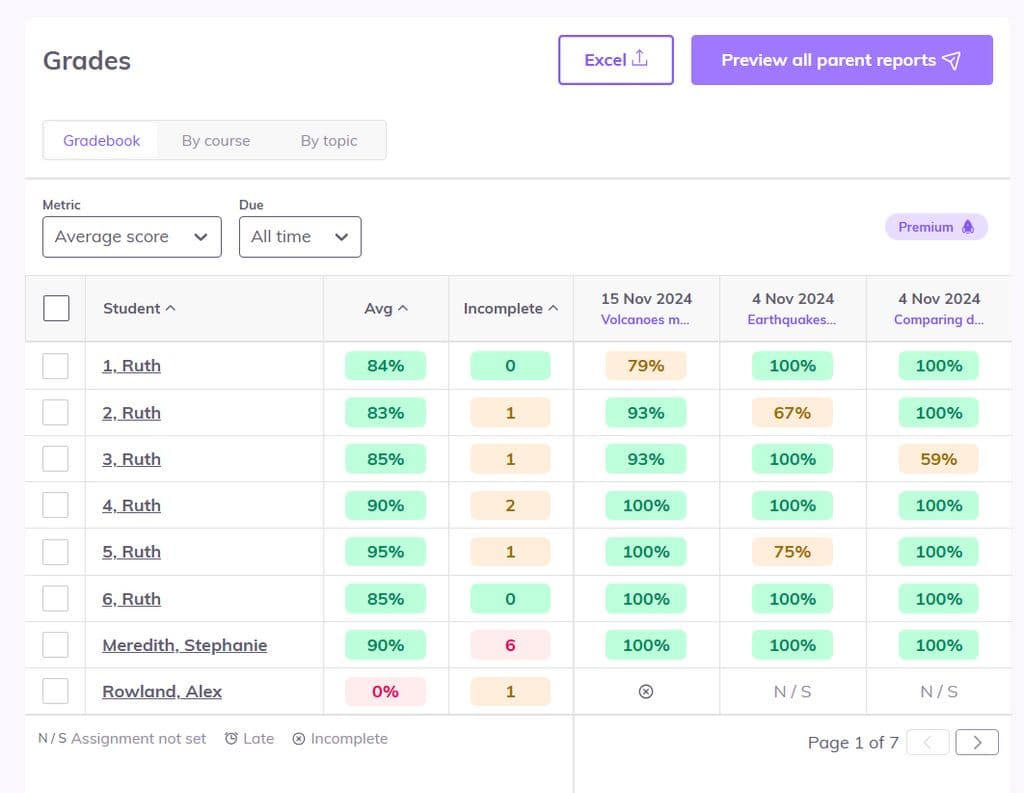This screenshot has height=793, width=1024.
Task: Open the Metric dropdown showing Average score
Action: [x=131, y=237]
